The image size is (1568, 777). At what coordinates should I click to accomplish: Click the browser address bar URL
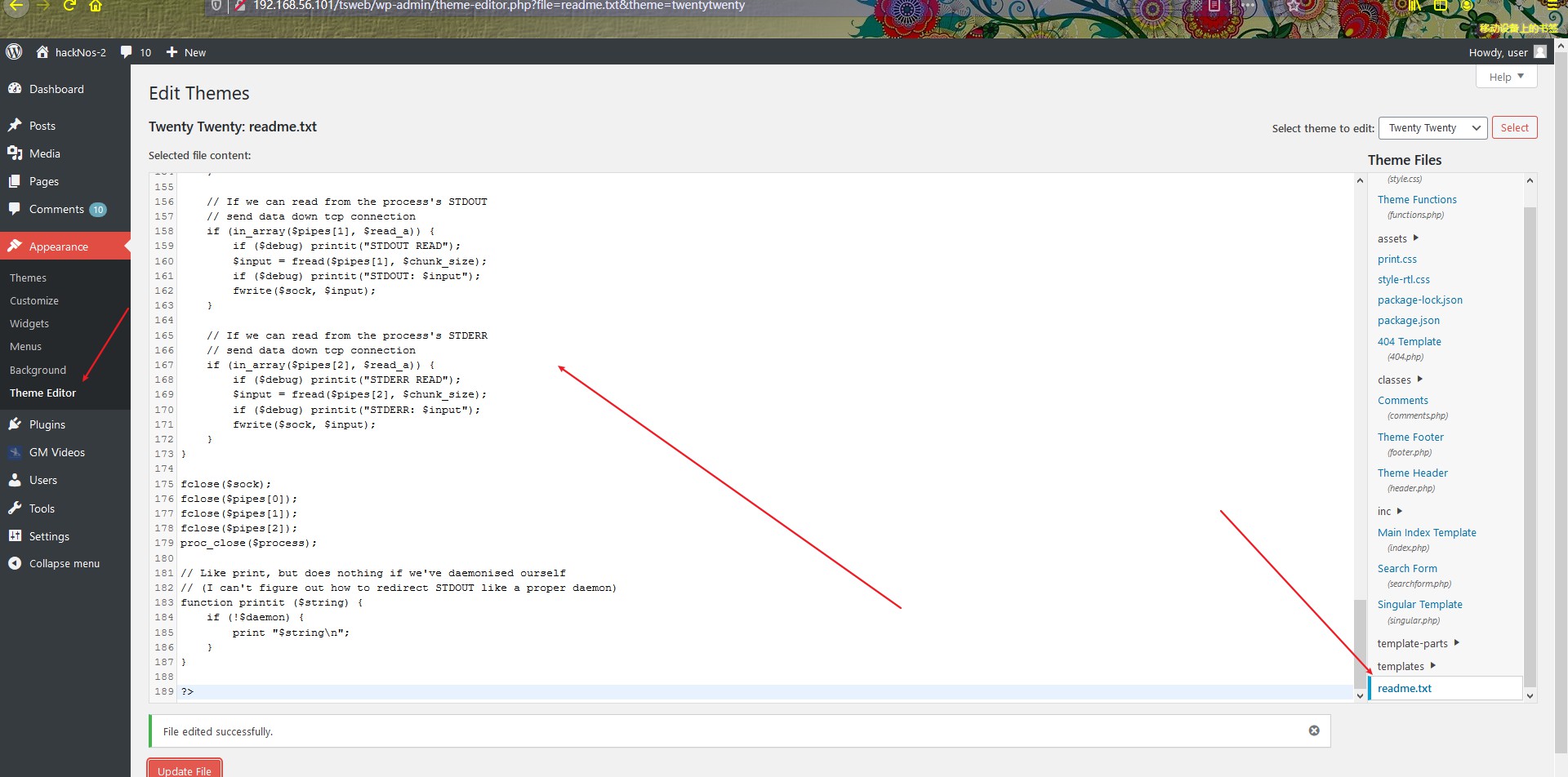click(498, 6)
